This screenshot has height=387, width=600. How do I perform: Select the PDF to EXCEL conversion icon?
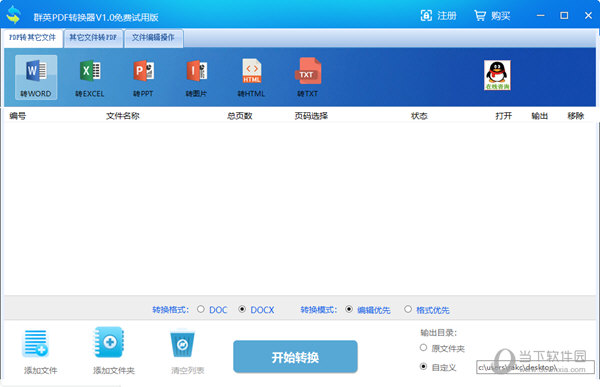90,77
